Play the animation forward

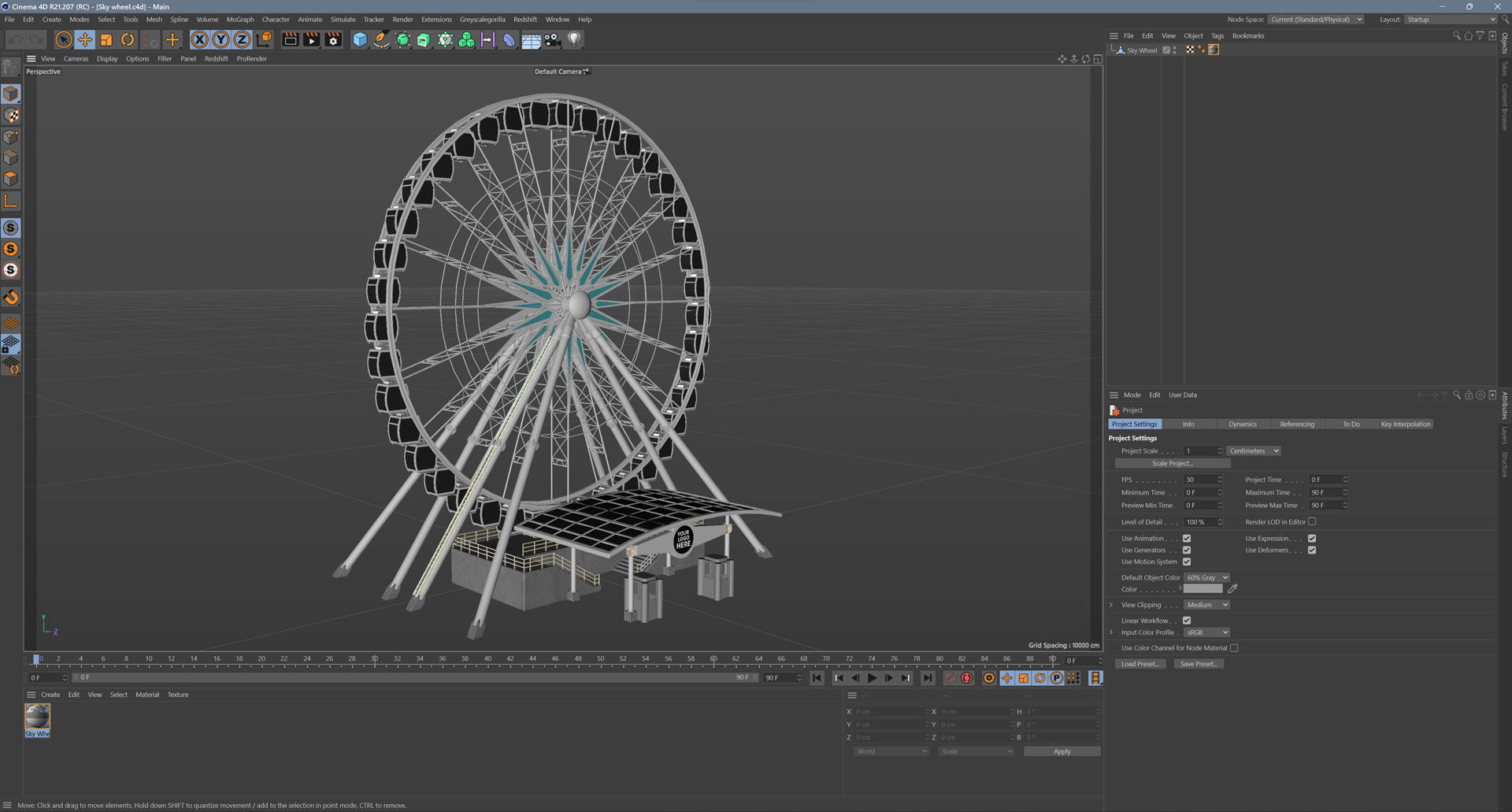pyautogui.click(x=872, y=678)
